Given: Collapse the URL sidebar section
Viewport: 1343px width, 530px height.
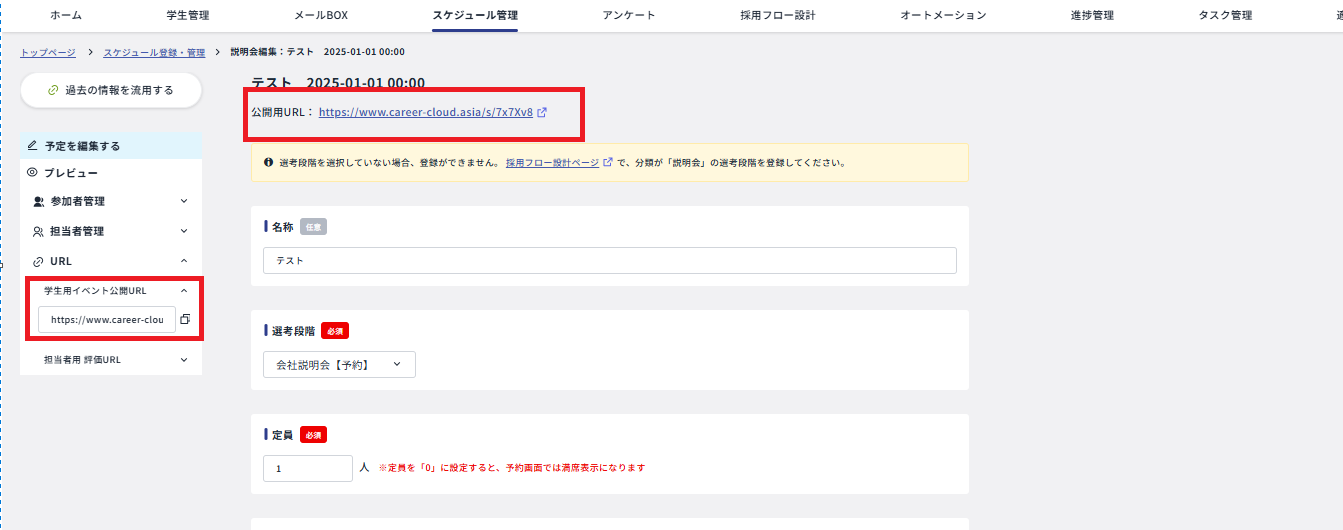Looking at the screenshot, I should pos(184,261).
